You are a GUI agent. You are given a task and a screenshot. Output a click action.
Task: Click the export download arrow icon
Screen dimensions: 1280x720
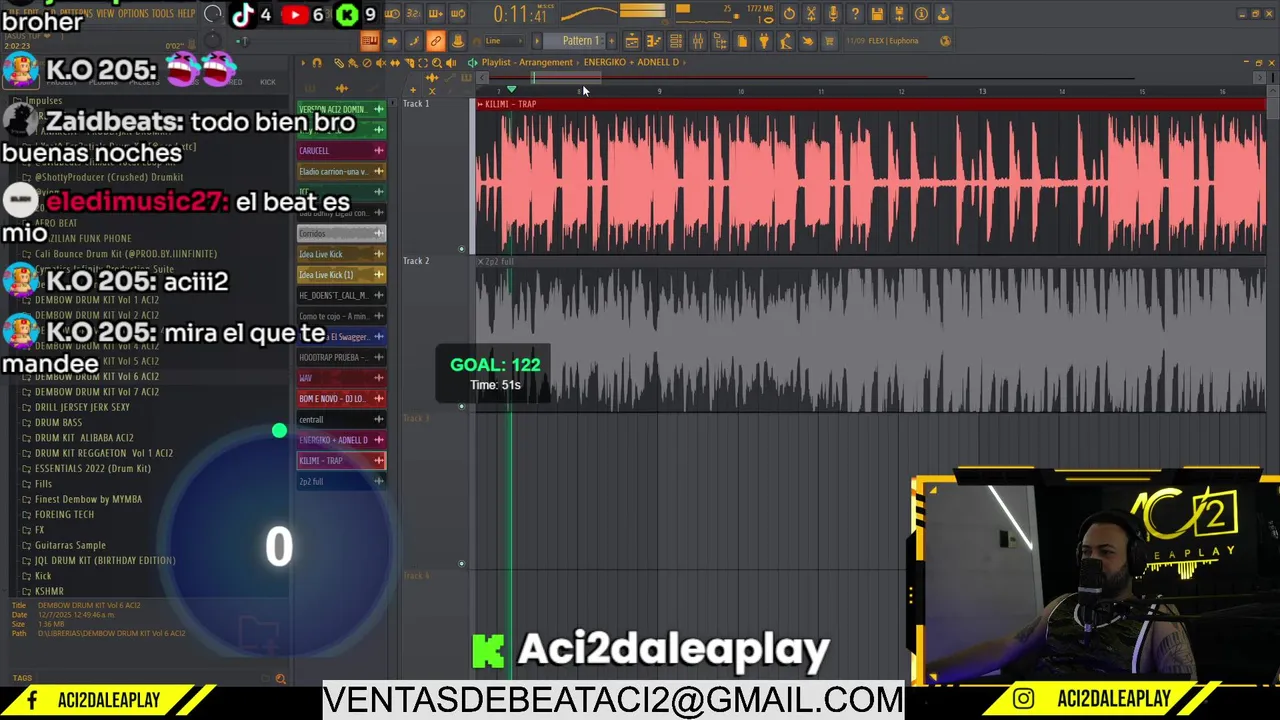[943, 14]
